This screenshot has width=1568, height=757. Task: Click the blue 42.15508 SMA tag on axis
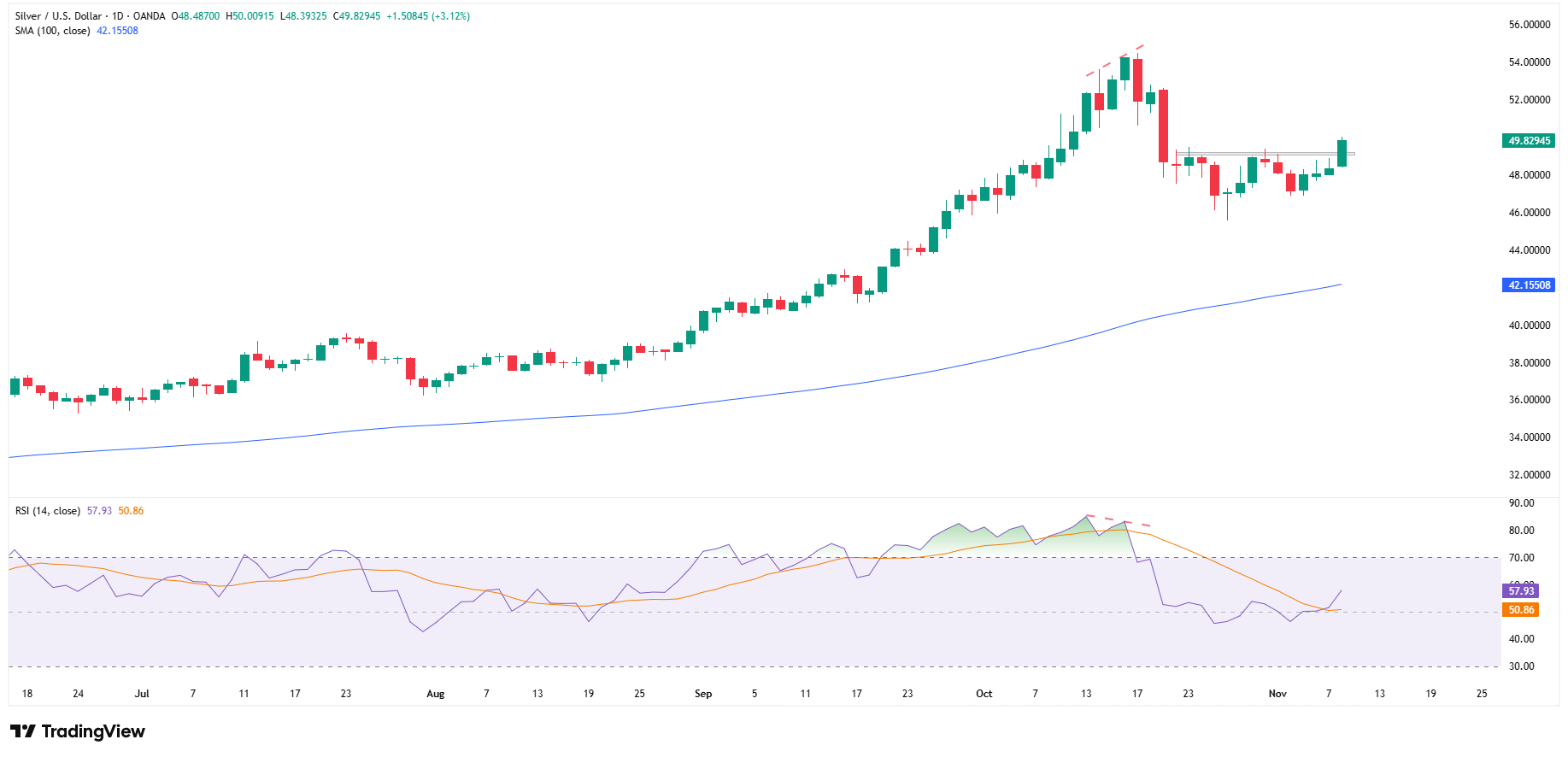coord(1528,285)
